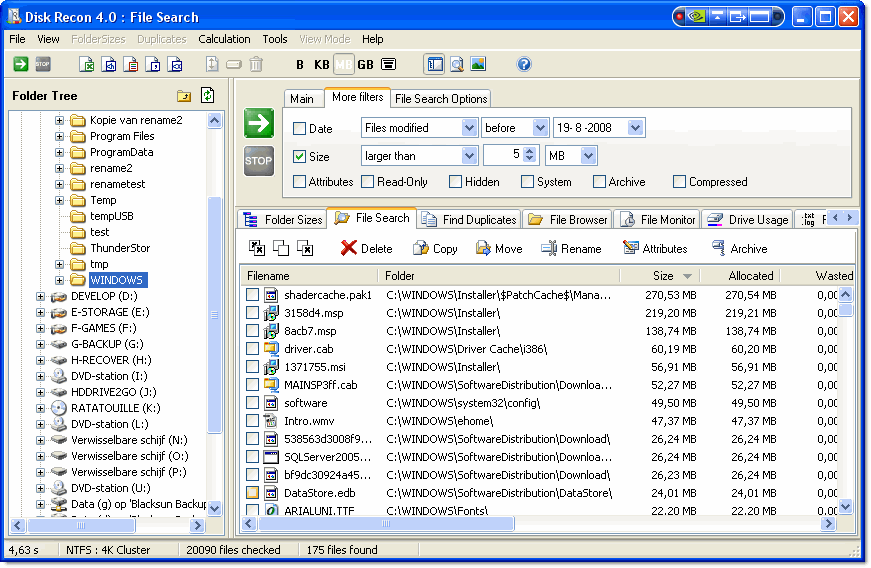Enable the Date filter checkbox
871x568 pixels.
coord(299,128)
